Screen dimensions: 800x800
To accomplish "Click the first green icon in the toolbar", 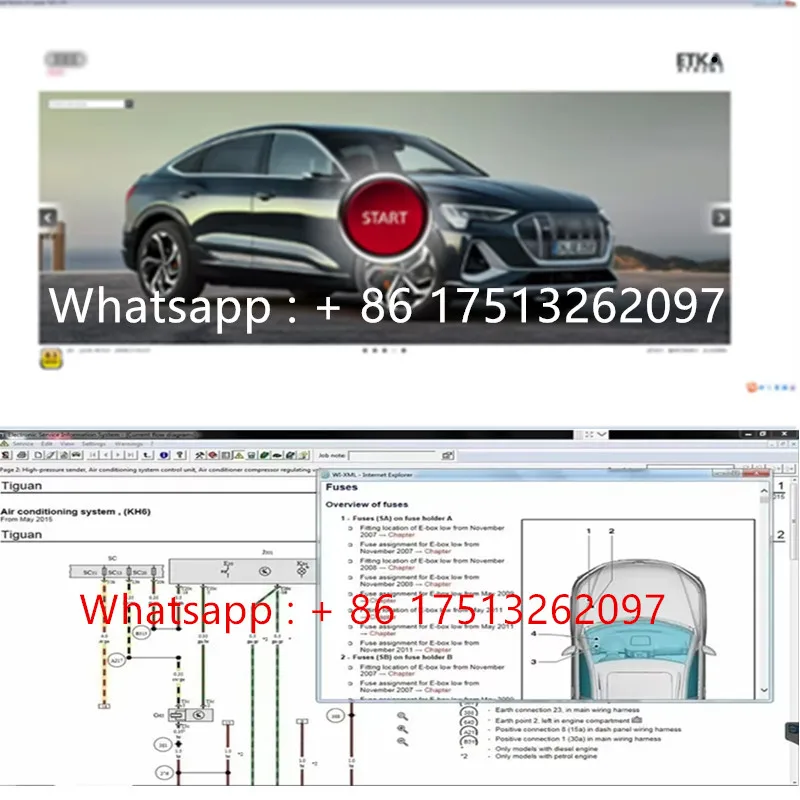I will pos(264,455).
